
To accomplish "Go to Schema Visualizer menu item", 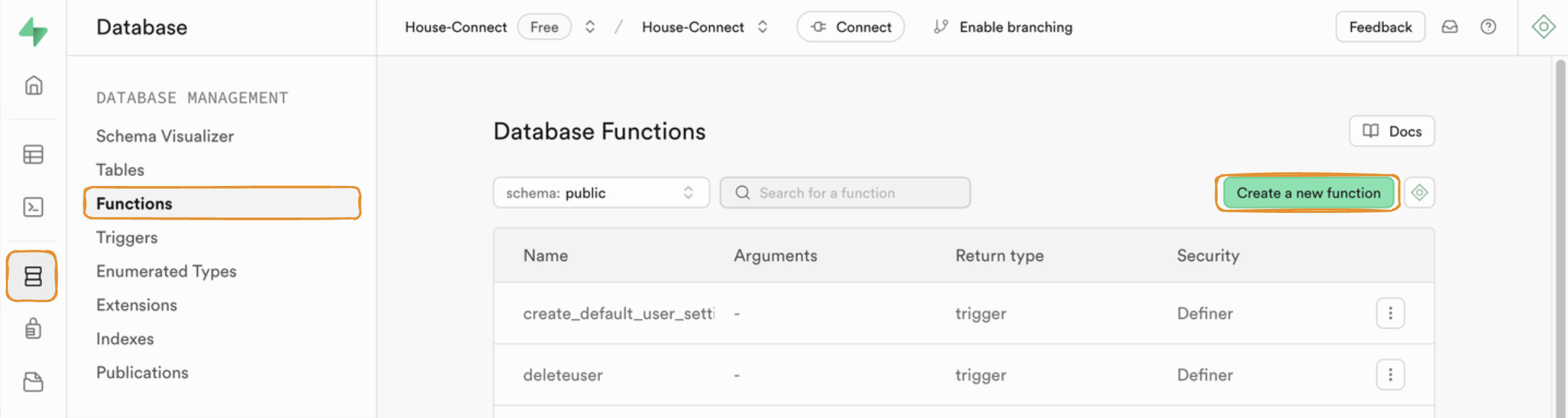I will click(x=165, y=136).
